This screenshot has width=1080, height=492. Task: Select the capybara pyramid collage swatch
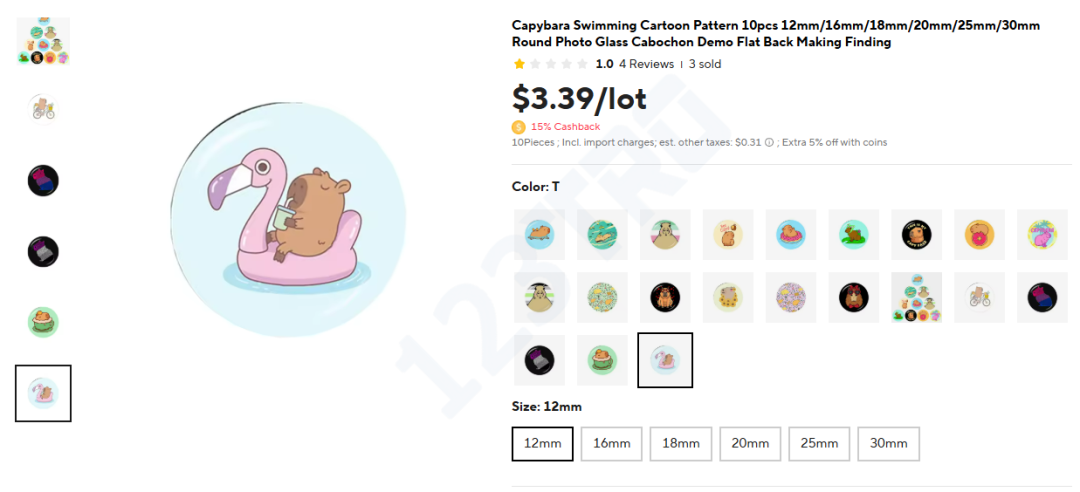(x=917, y=297)
